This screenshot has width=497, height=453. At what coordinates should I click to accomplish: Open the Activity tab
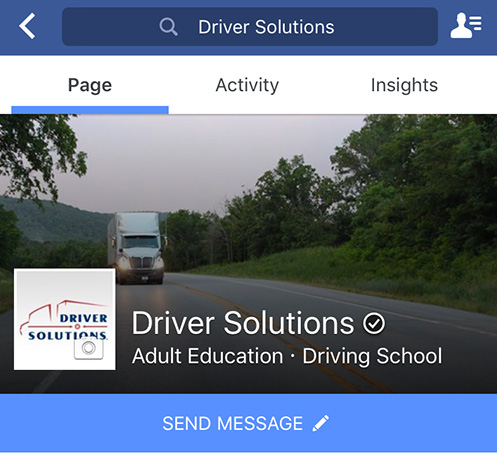point(247,85)
